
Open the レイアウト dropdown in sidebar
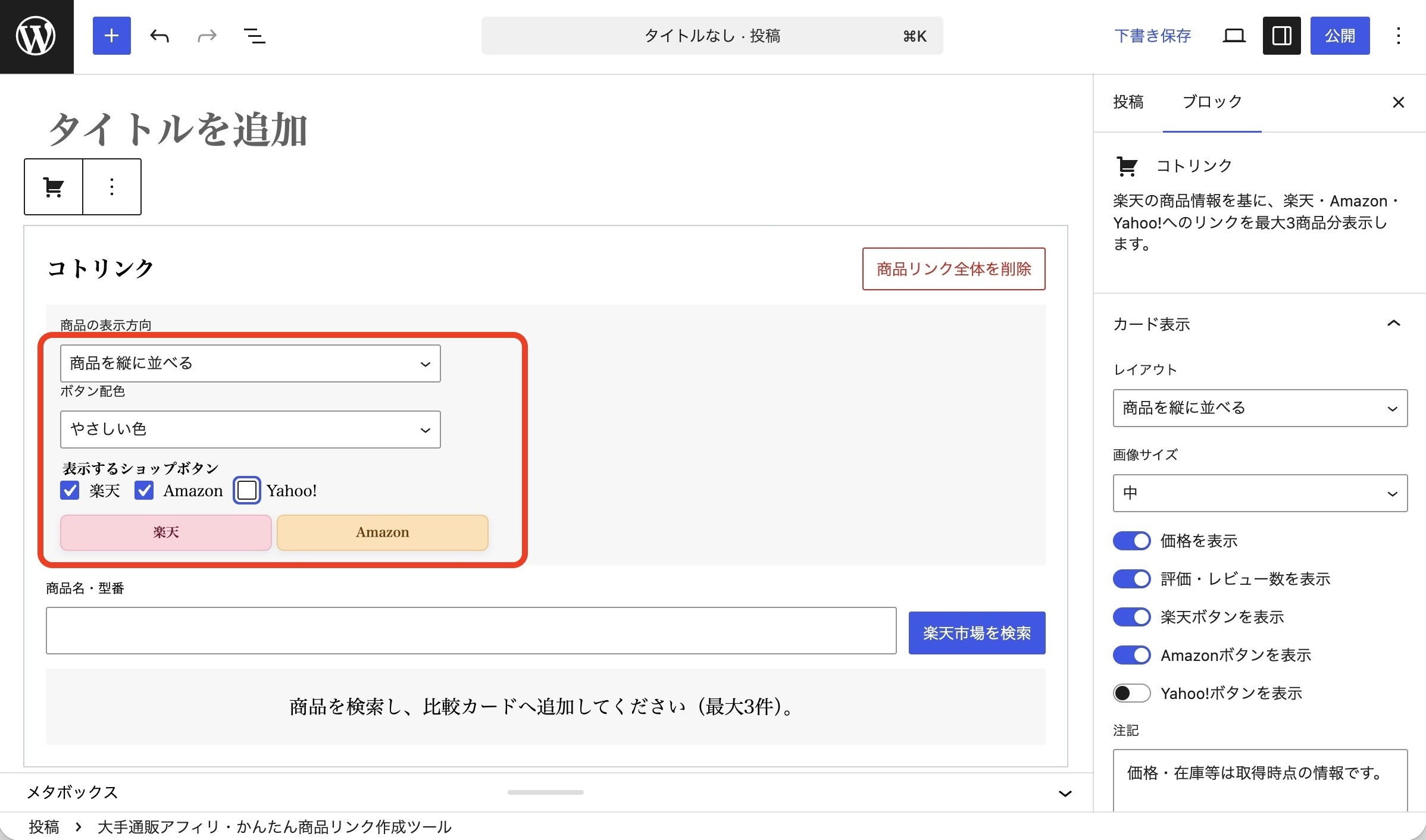point(1260,408)
